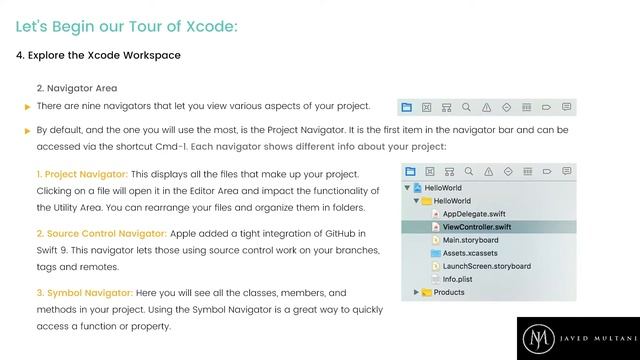Click the "2. Navigator Area" subheading
Screen dimensions: 640x360
pos(77,88)
